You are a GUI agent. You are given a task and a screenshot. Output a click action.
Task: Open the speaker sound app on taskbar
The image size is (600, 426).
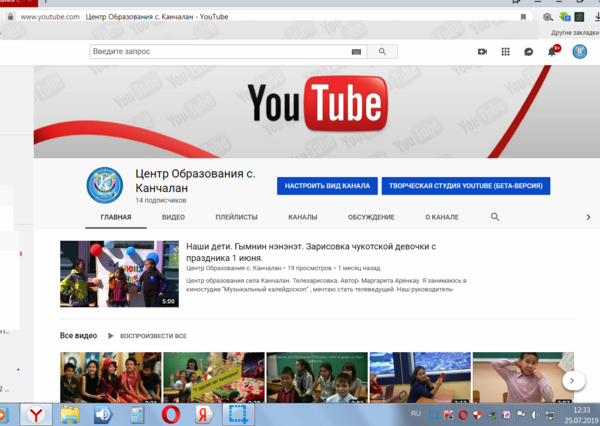click(103, 415)
